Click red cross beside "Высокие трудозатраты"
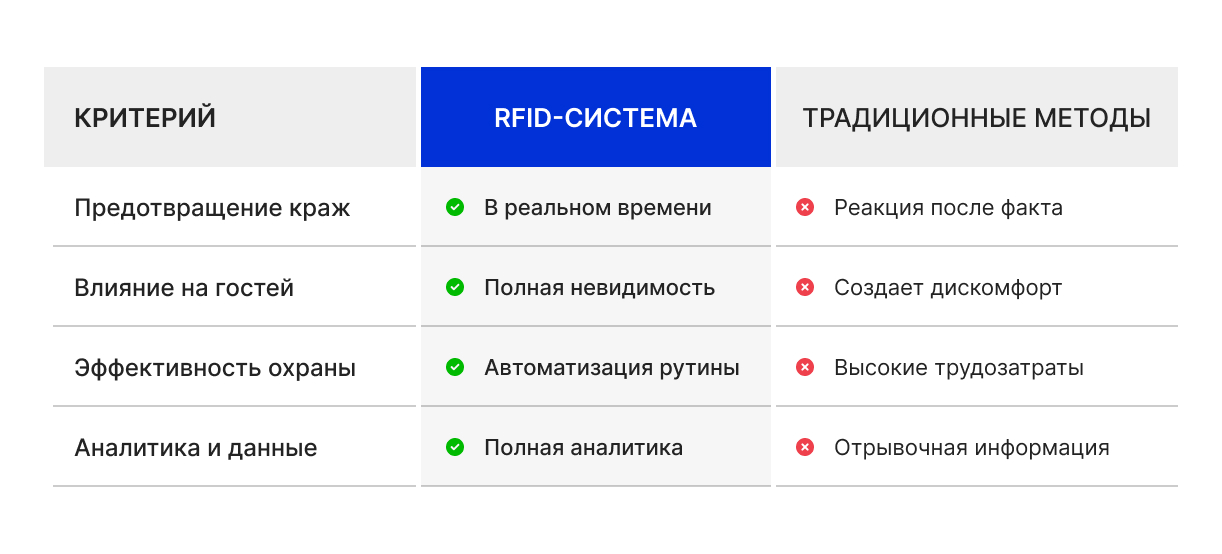This screenshot has height=554, width=1222. tap(804, 368)
